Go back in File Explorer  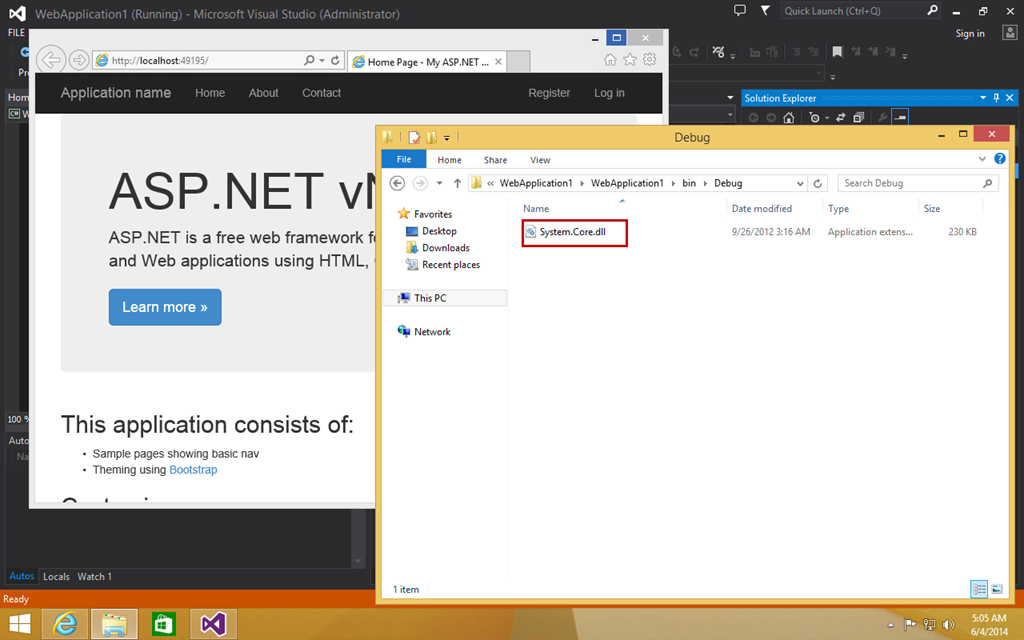(397, 184)
